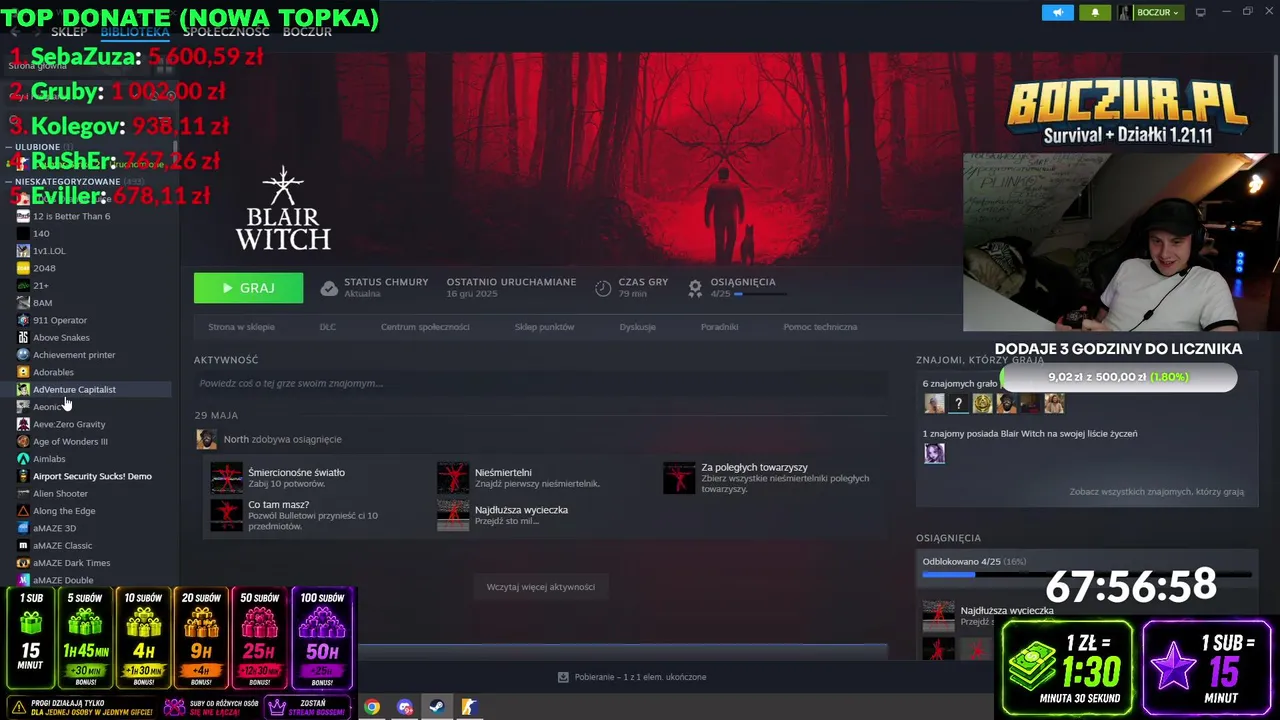Click the Adorables game icon
This screenshot has height=720, width=1280.
point(23,372)
